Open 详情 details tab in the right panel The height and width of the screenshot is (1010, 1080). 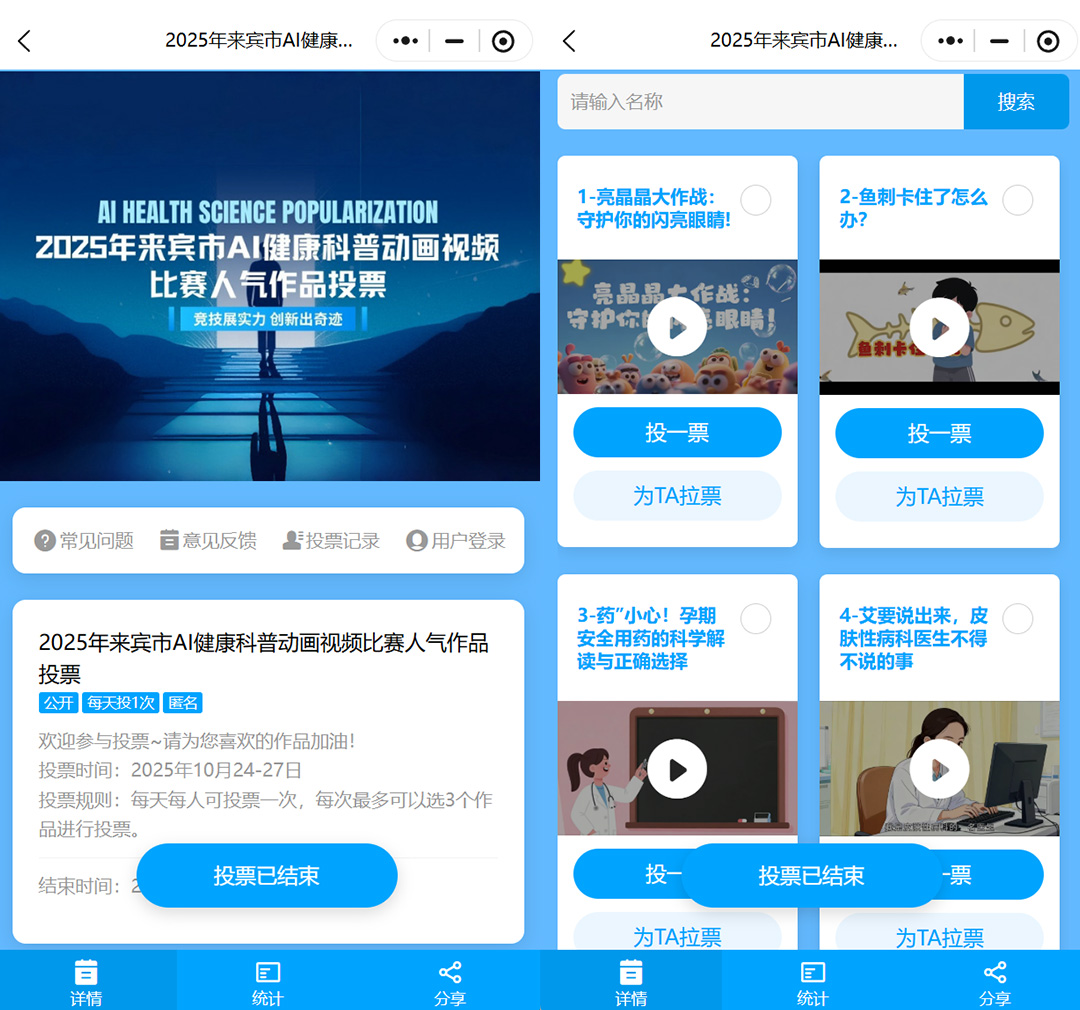coord(631,982)
